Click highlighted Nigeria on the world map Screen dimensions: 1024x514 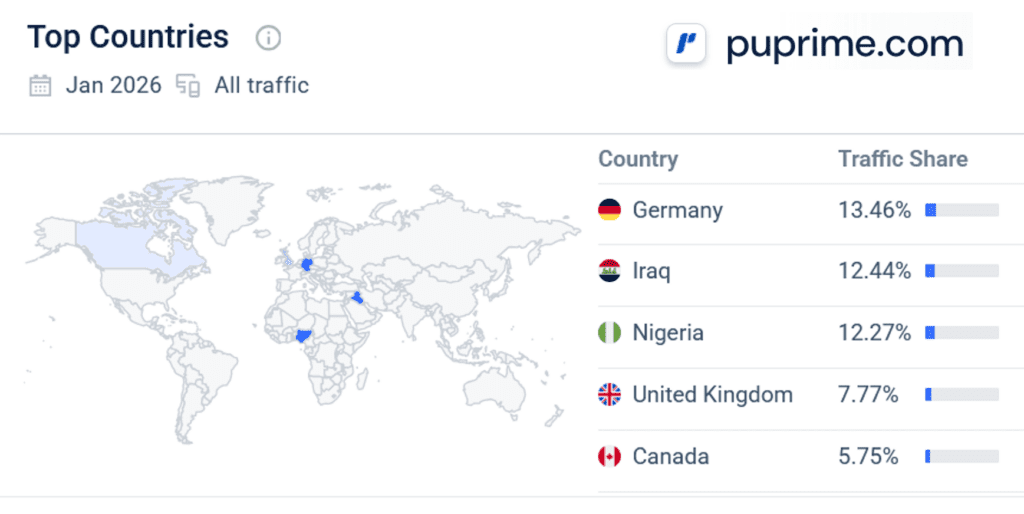tap(304, 338)
